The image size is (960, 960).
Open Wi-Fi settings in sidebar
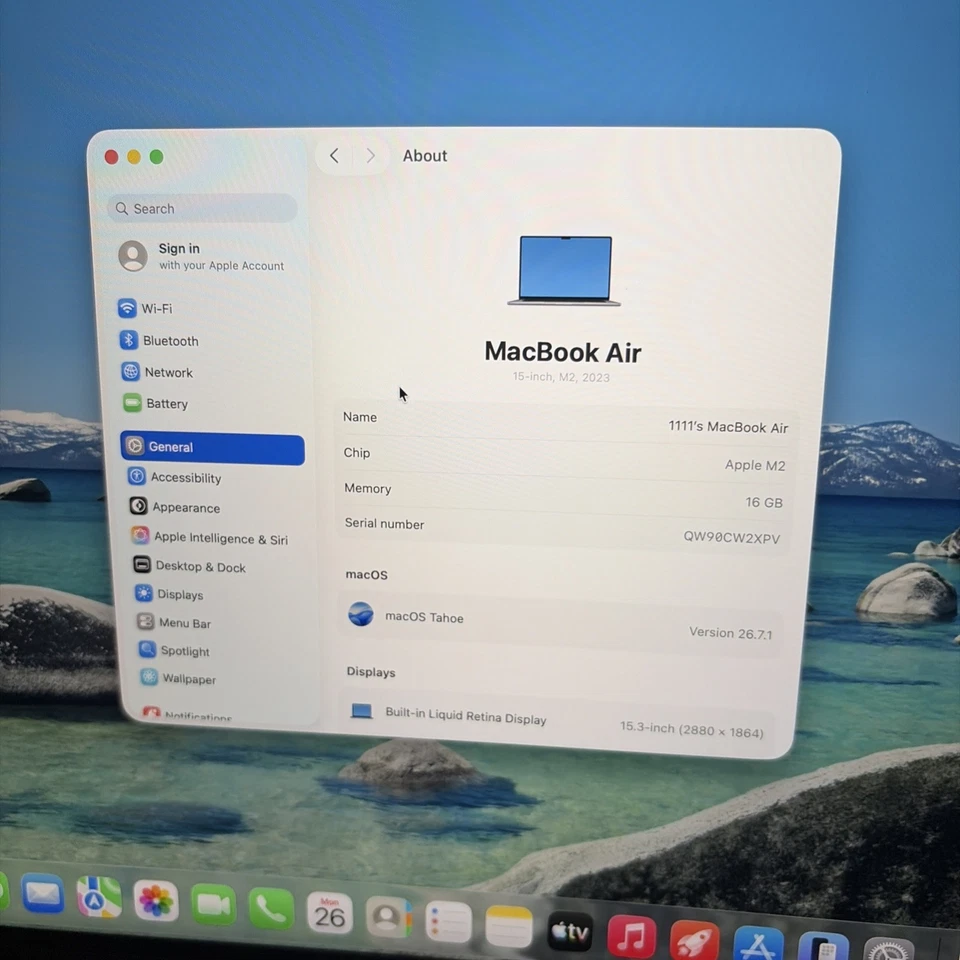click(x=146, y=308)
